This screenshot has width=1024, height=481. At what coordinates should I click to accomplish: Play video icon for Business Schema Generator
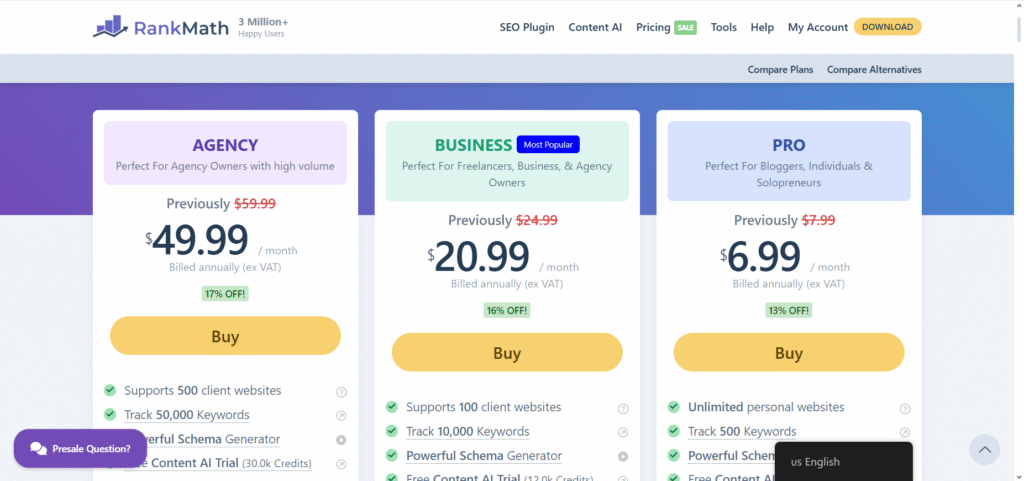tap(623, 456)
